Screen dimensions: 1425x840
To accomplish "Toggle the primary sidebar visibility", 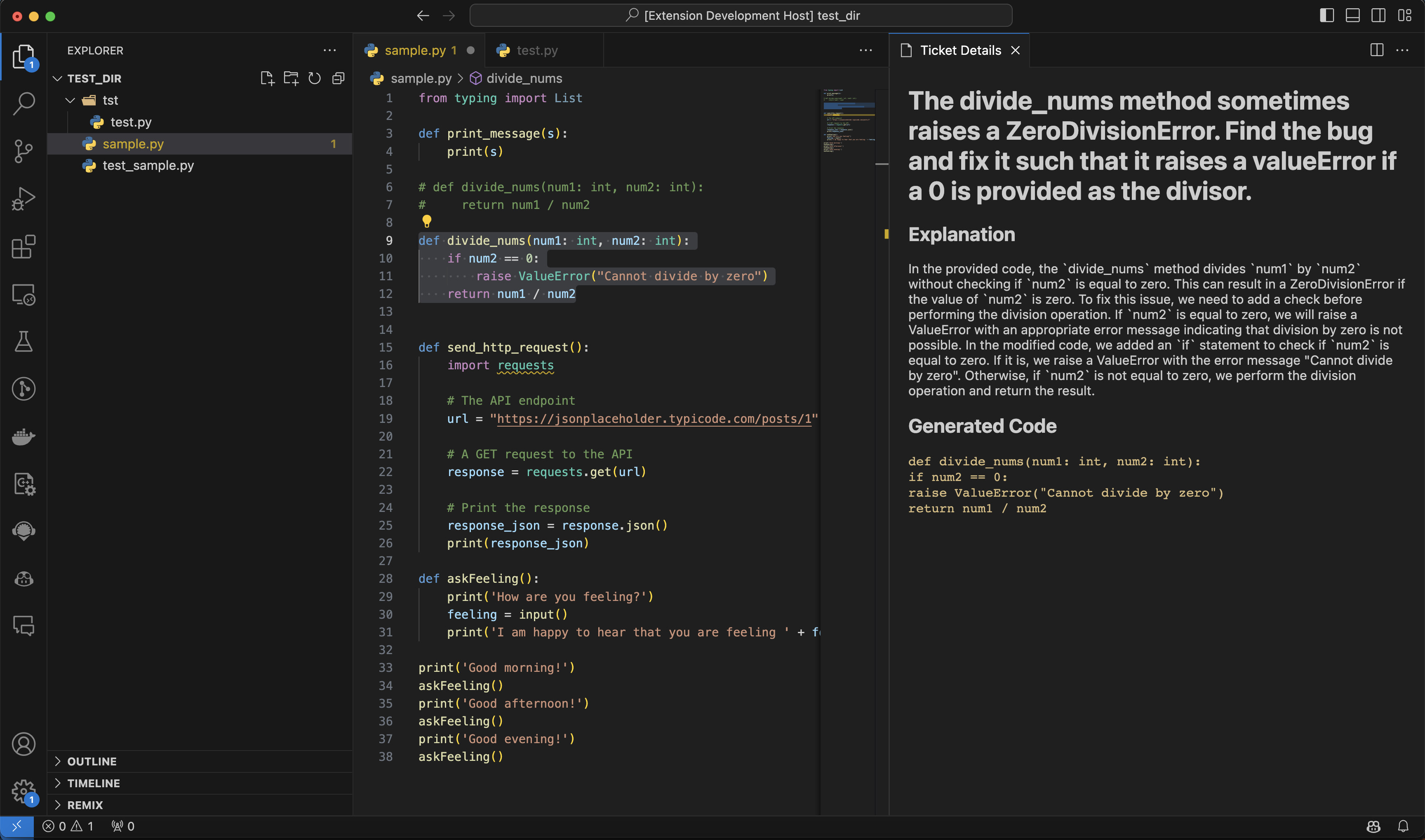I will point(1326,15).
